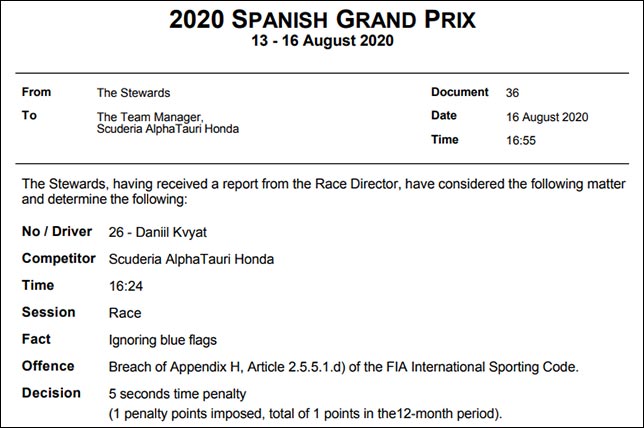The height and width of the screenshot is (428, 644).
Task: Select the incident time 16:24
Action: [125, 286]
